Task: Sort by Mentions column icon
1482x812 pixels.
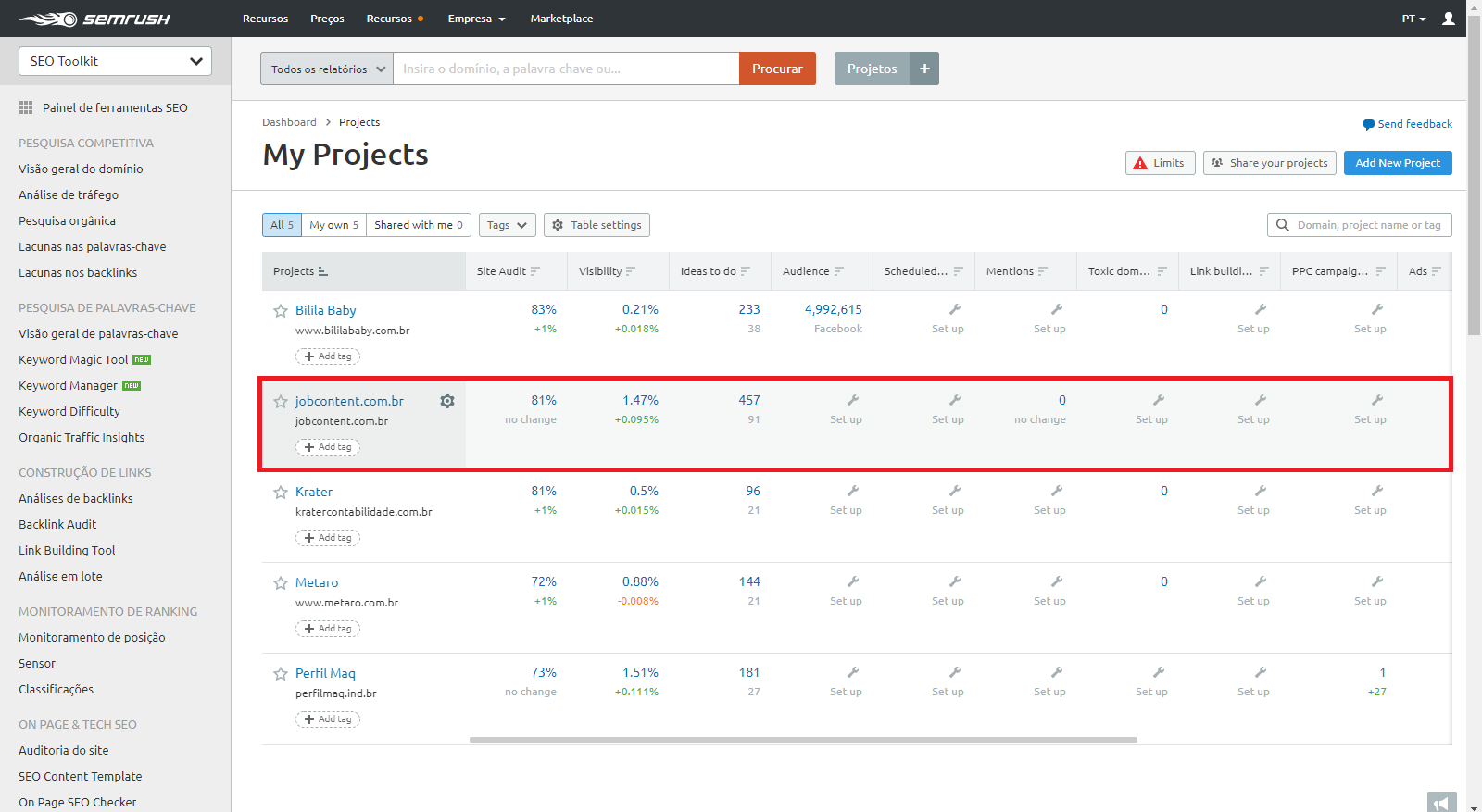Action: pos(1043,271)
